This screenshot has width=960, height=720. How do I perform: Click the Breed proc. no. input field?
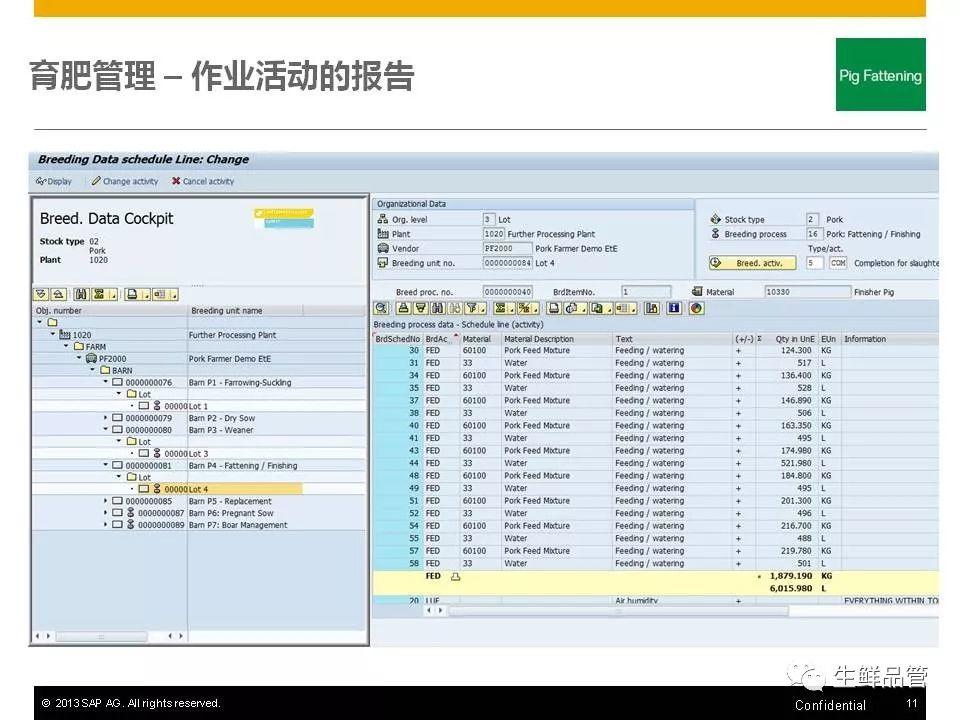507,292
